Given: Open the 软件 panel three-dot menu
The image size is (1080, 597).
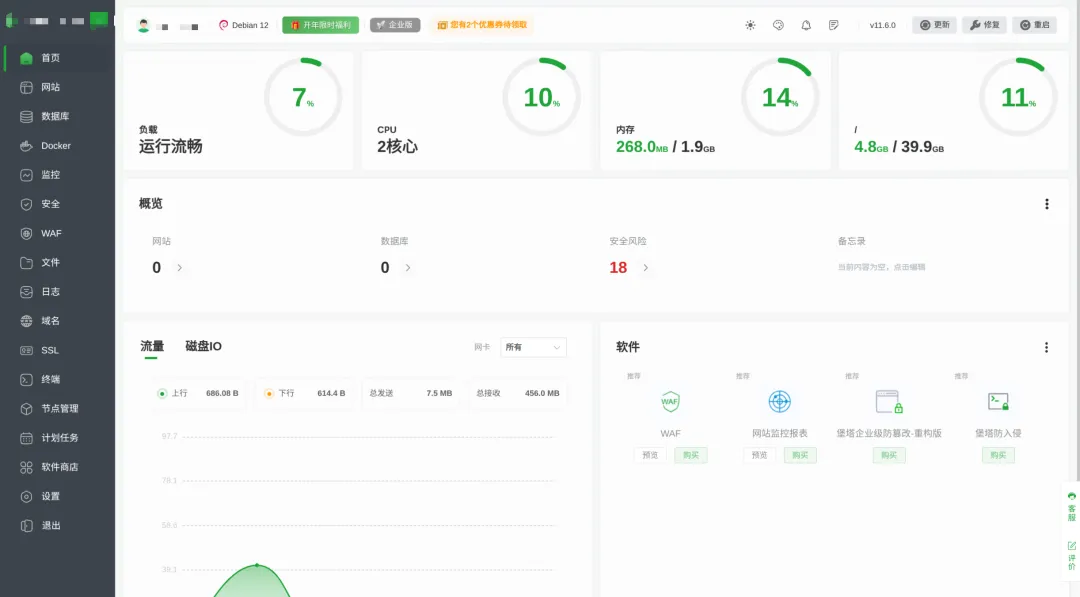Looking at the screenshot, I should click(1046, 348).
